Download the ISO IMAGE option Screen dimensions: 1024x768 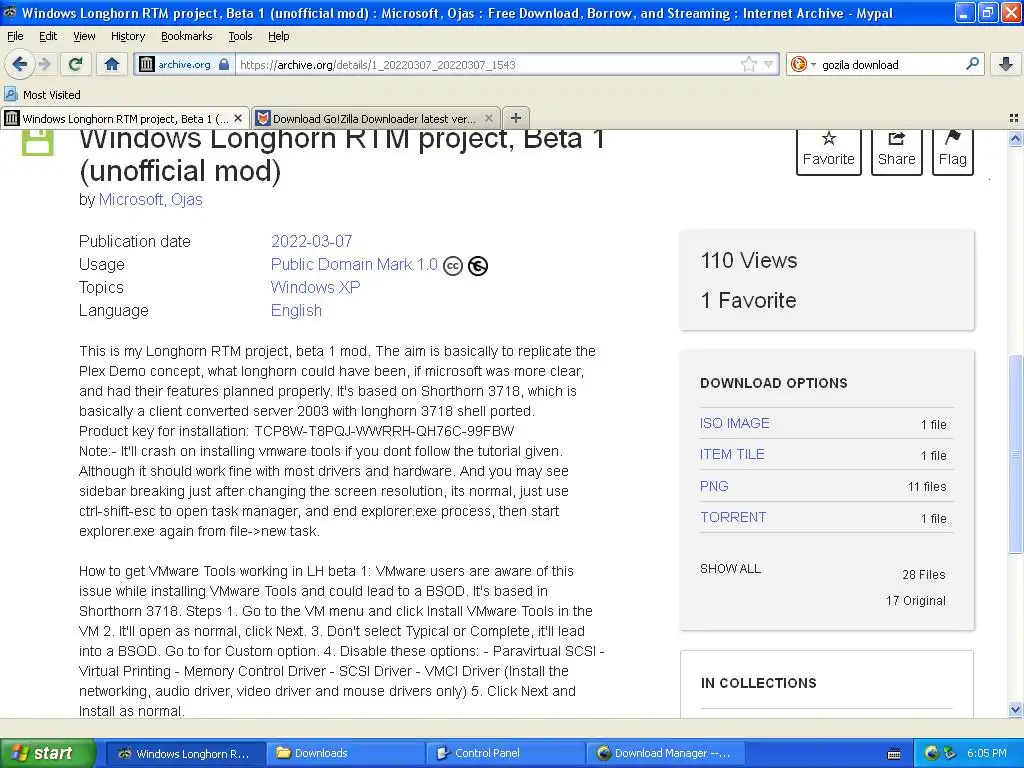[735, 423]
